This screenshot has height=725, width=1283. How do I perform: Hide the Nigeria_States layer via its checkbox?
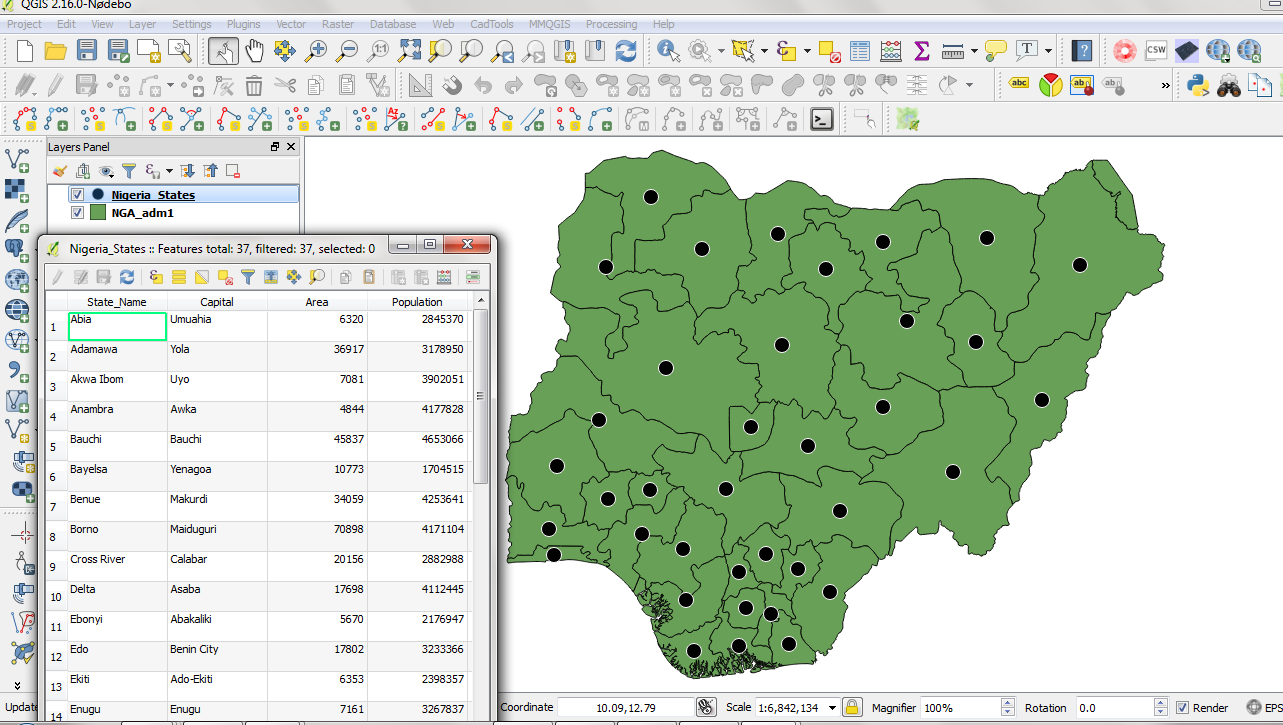77,194
